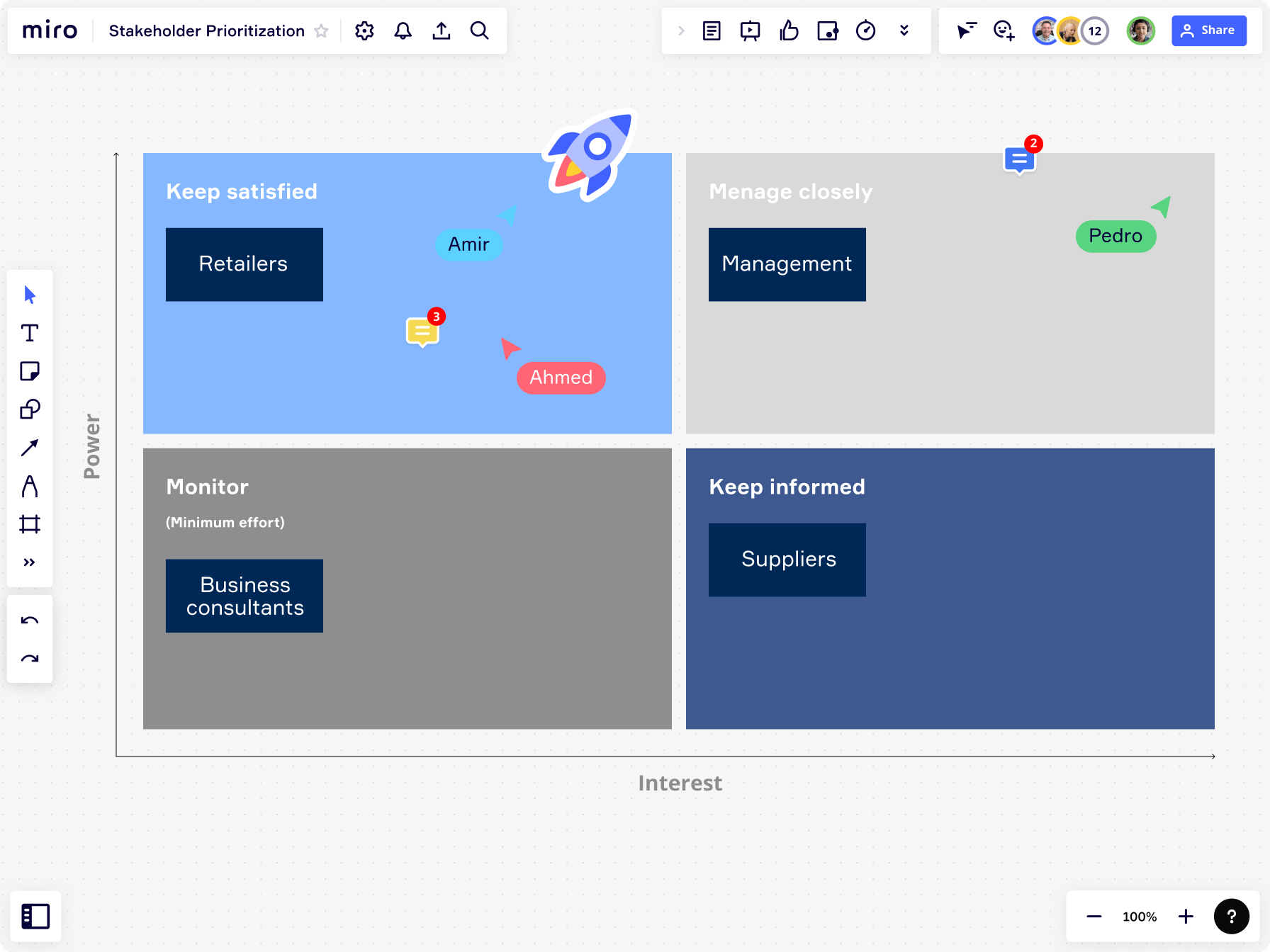Open help with the question mark button
1270x952 pixels.
(1232, 916)
